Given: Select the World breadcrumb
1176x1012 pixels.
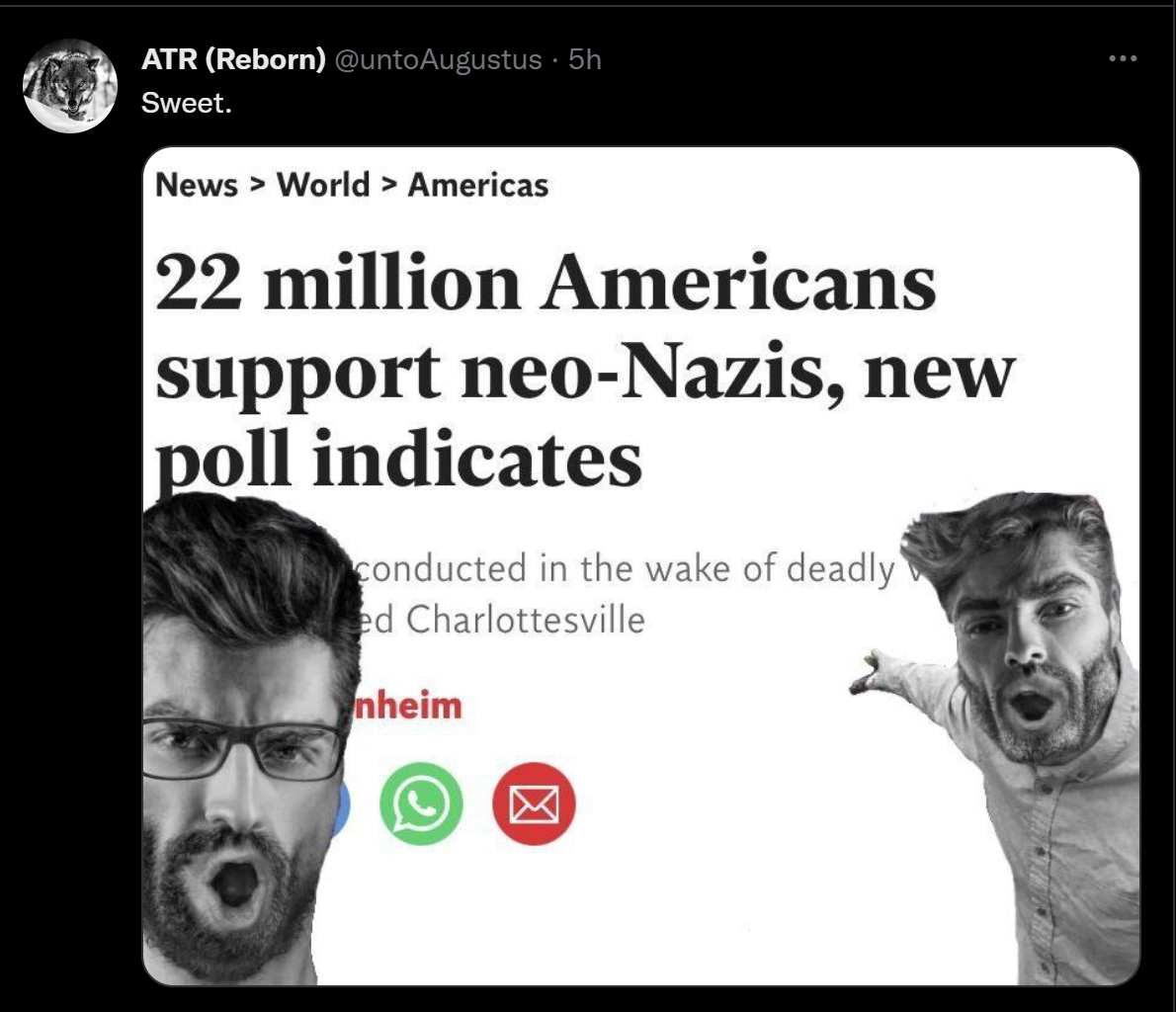Looking at the screenshot, I should coord(323,185).
